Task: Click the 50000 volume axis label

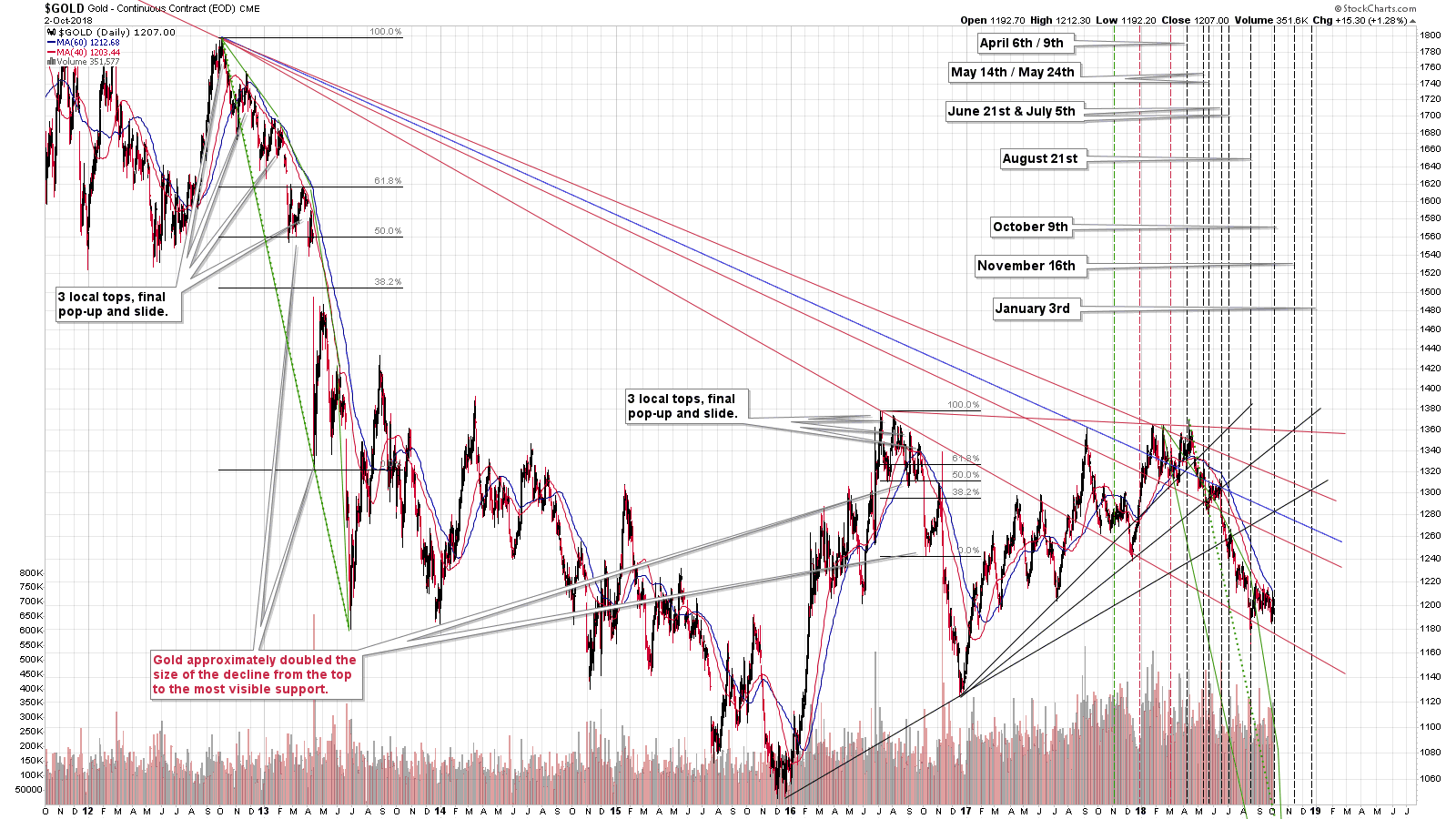Action: pyautogui.click(x=28, y=790)
